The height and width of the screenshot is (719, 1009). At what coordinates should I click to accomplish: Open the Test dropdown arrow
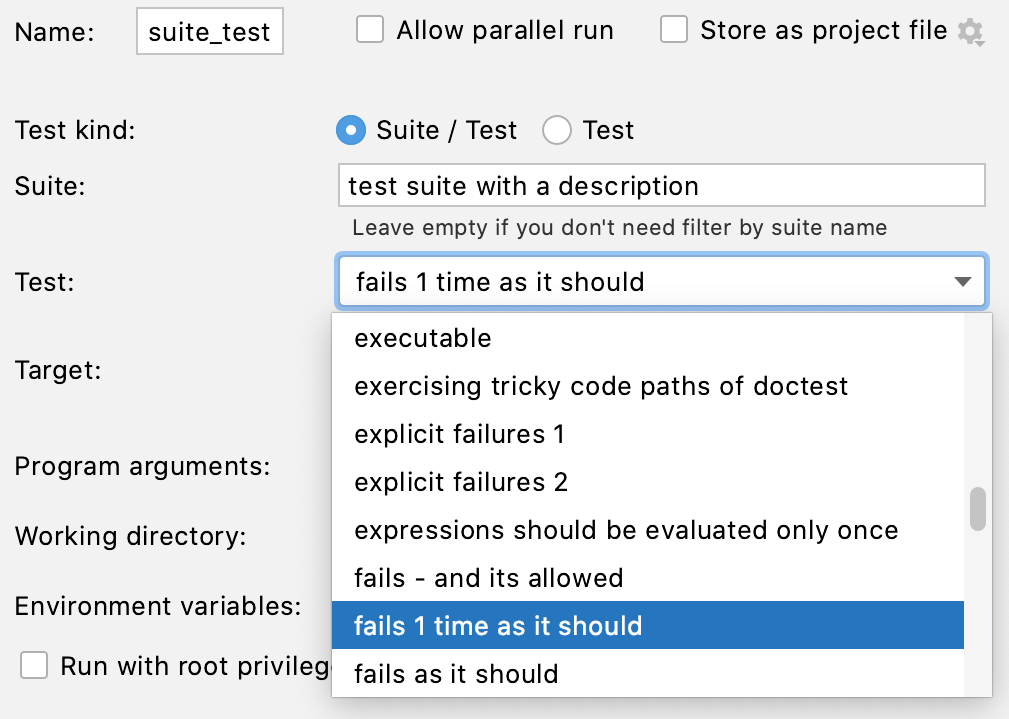tap(962, 281)
